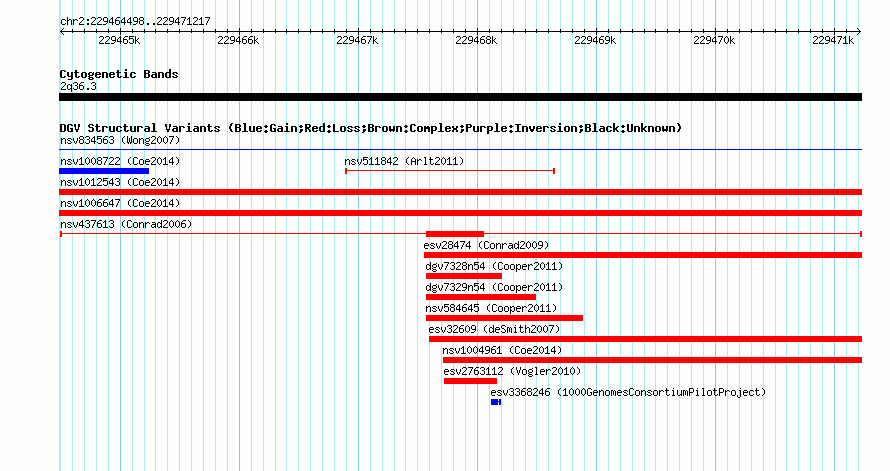Click the red nsv1006647 loss bar
Viewport: 890px width, 471px height.
click(x=460, y=213)
